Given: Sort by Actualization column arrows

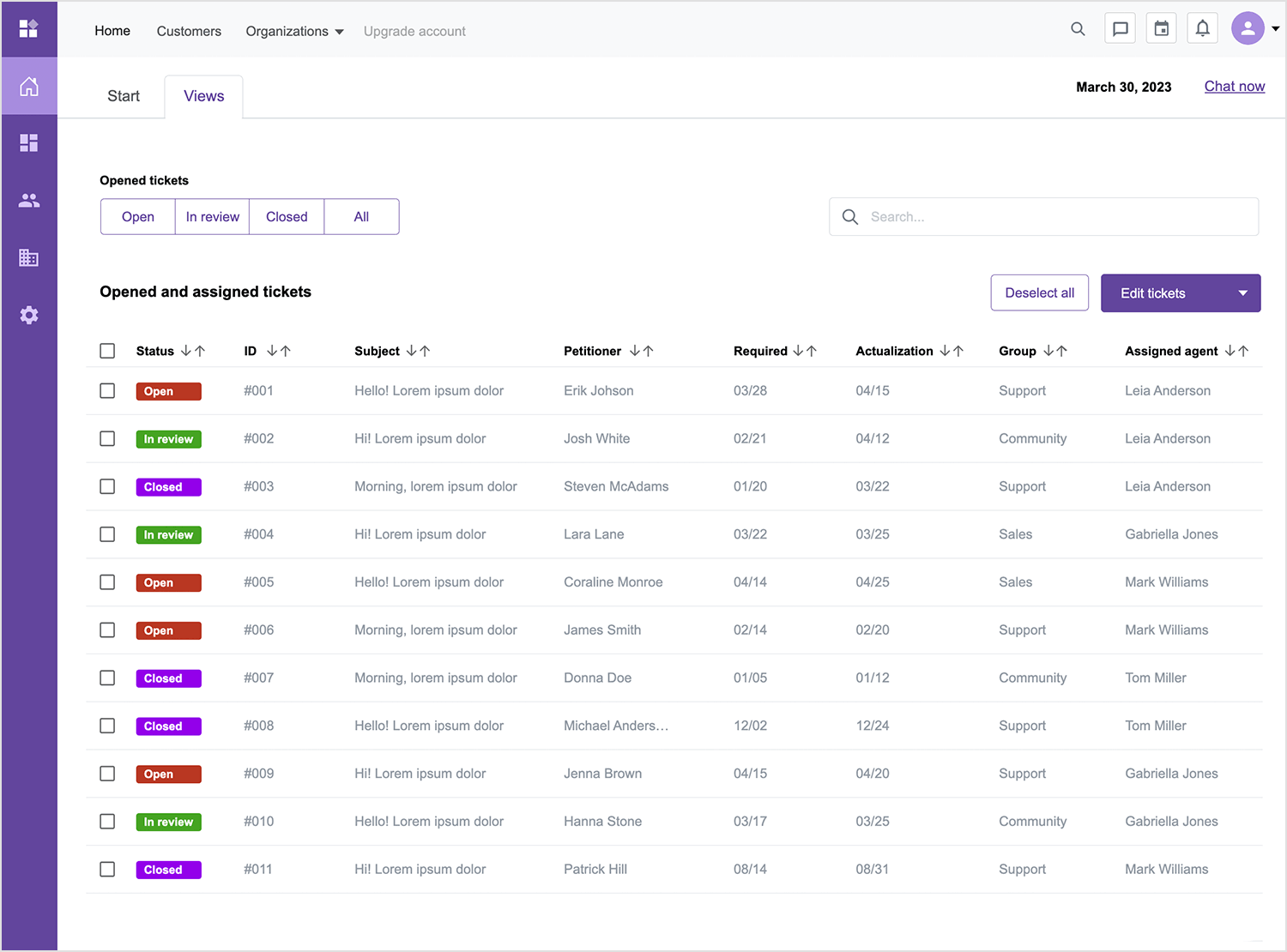Looking at the screenshot, I should [952, 351].
